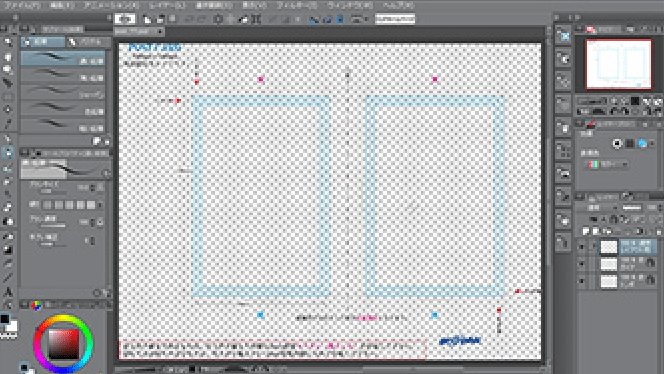The width and height of the screenshot is (664, 374).
Task: Click the layer opacity slider in Layer panel
Action: (632, 208)
